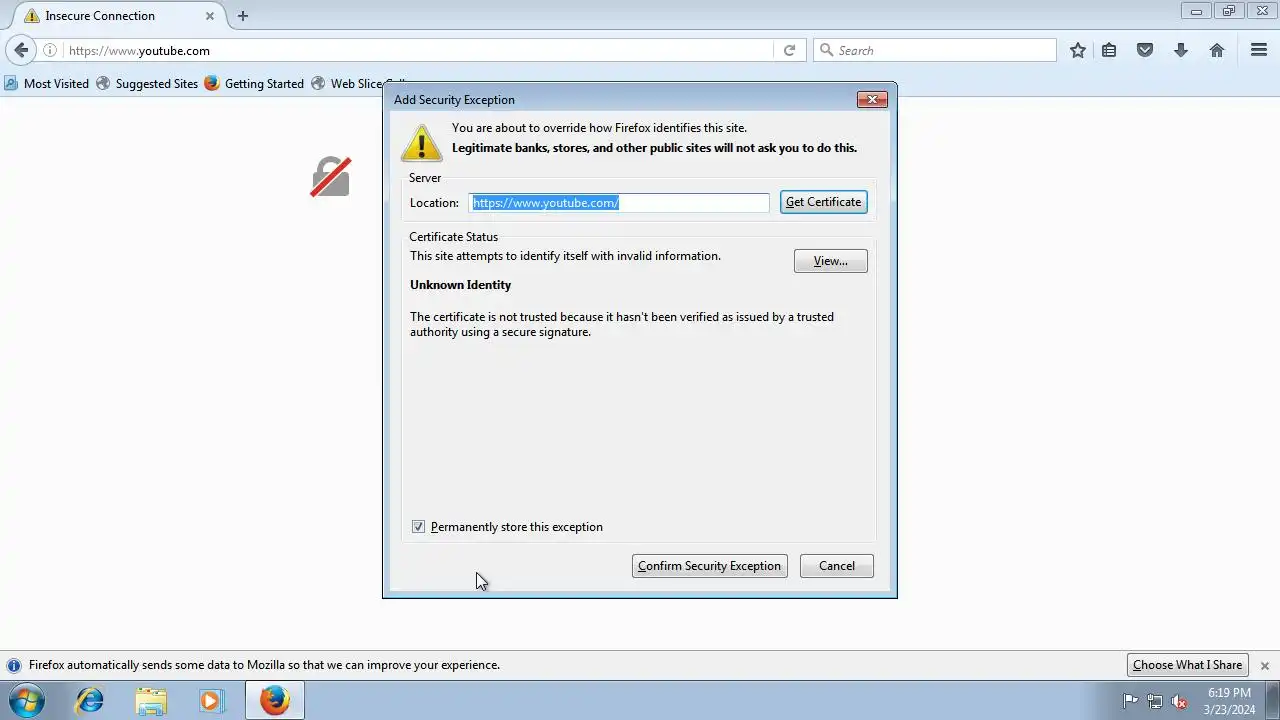Image resolution: width=1280 pixels, height=720 pixels.
Task: Open Internet Explorer from the taskbar
Action: 90,700
